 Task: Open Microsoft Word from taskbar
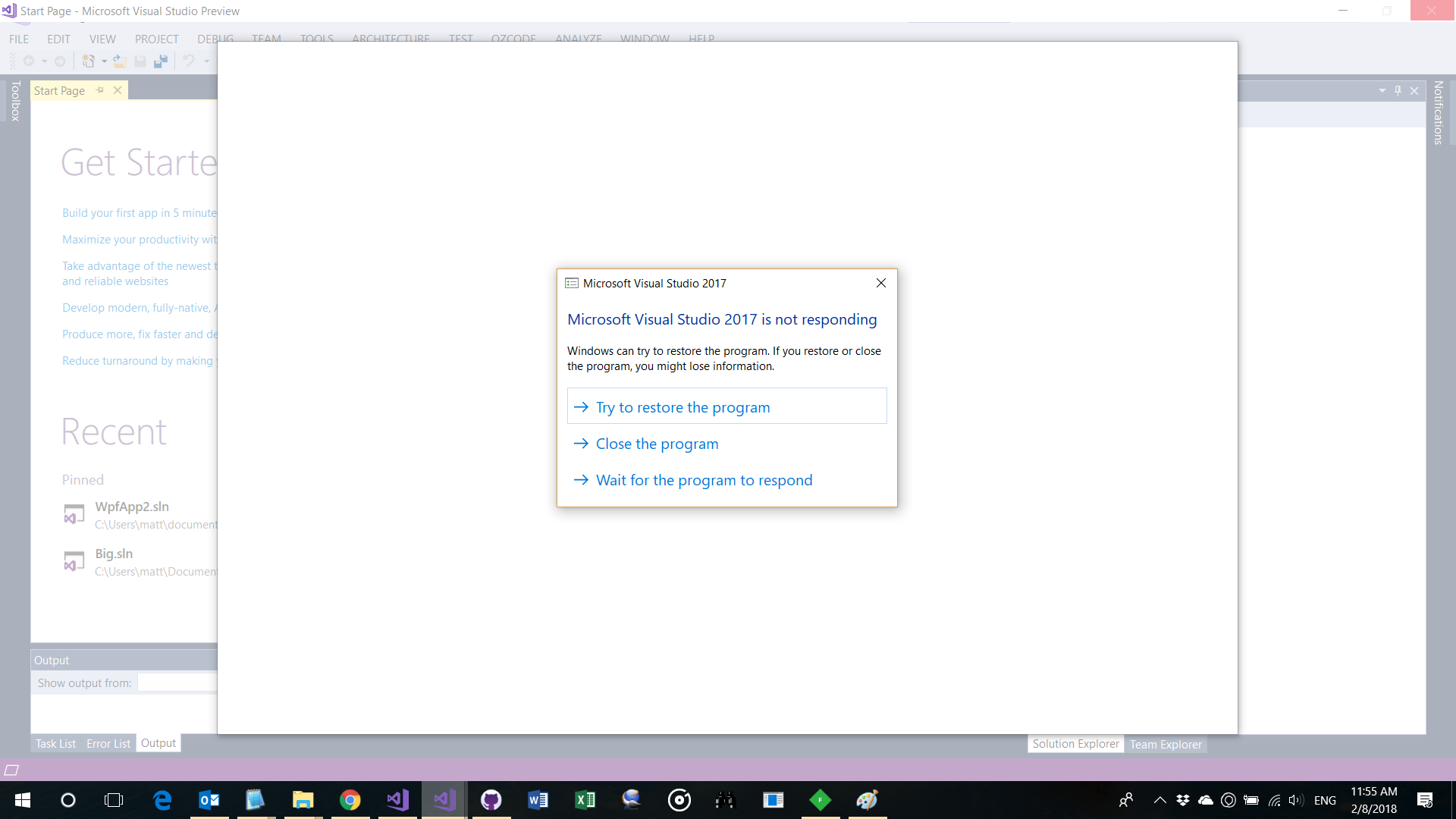coord(538,800)
